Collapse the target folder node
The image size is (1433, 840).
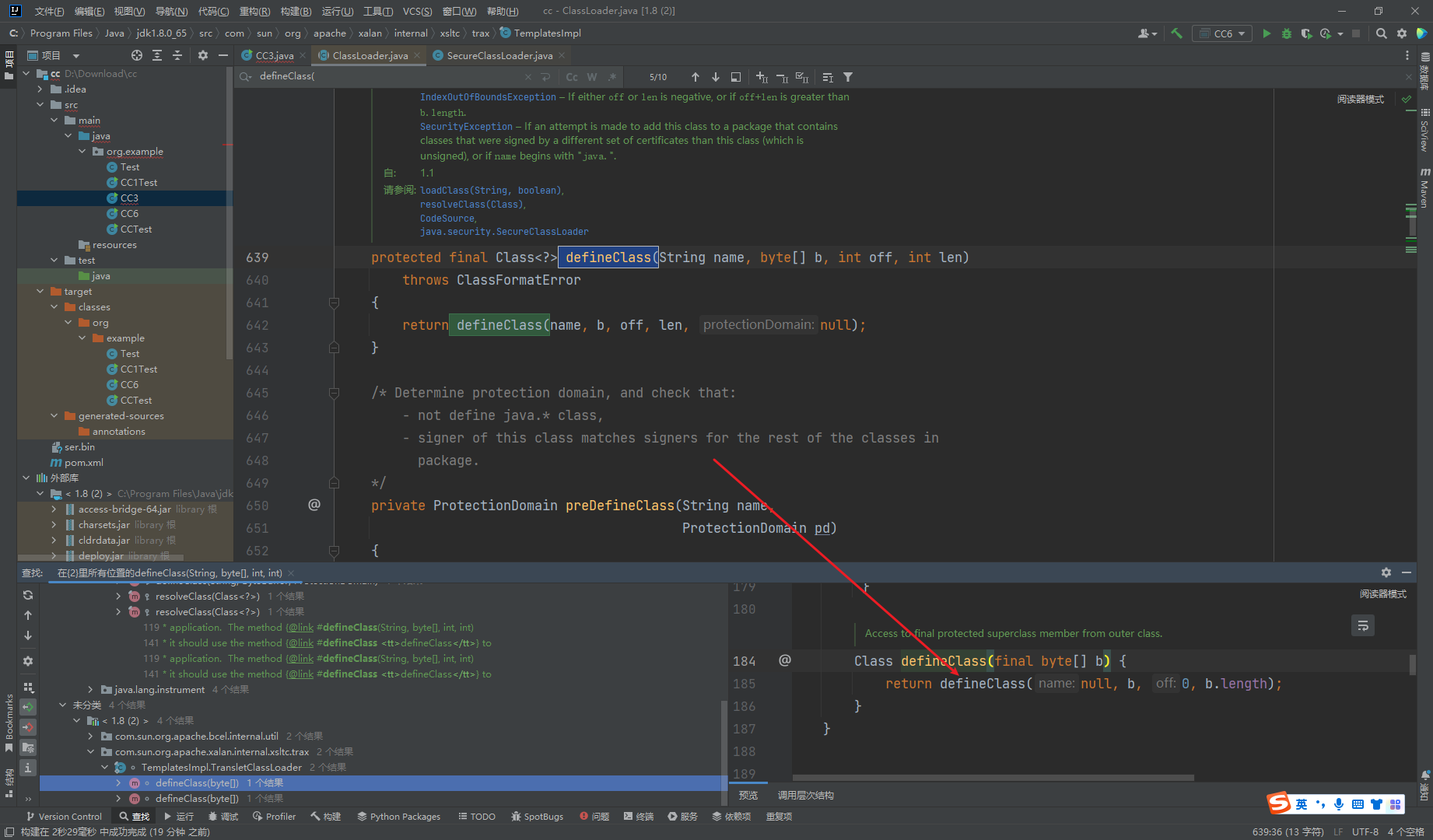pos(40,291)
